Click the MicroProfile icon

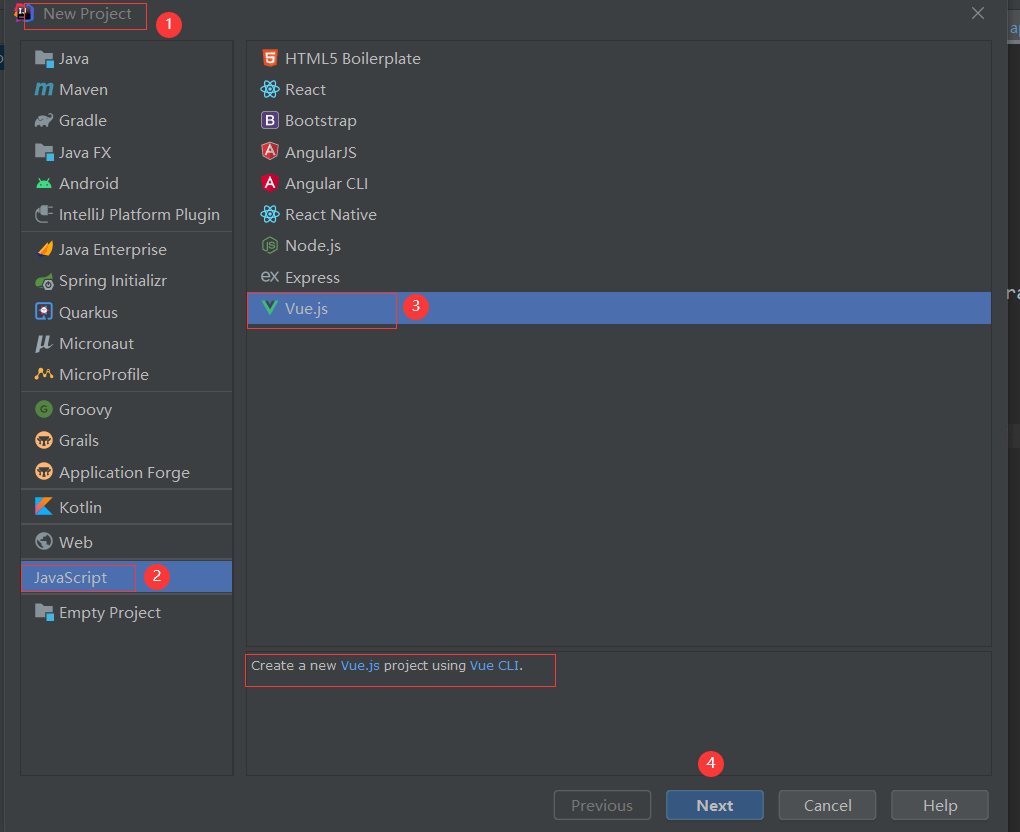(x=44, y=374)
